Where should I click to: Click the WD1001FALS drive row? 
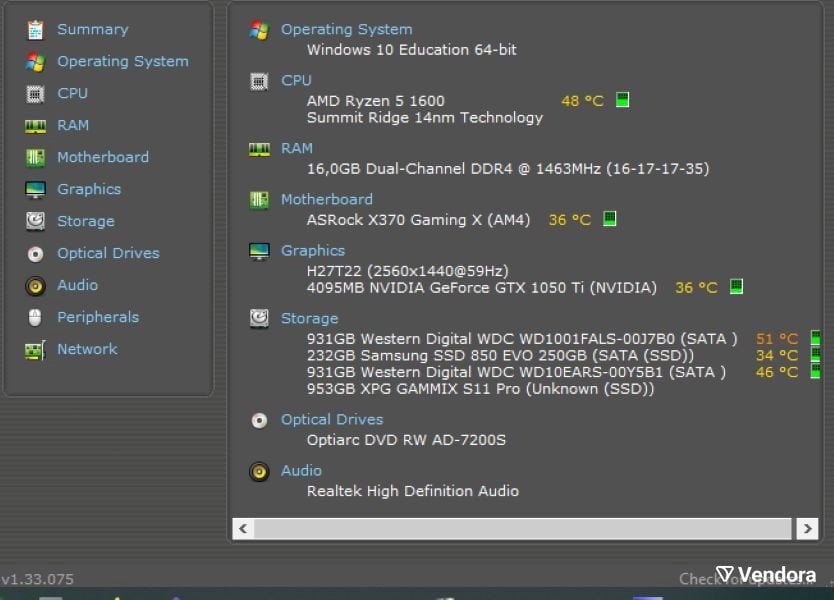pyautogui.click(x=522, y=339)
